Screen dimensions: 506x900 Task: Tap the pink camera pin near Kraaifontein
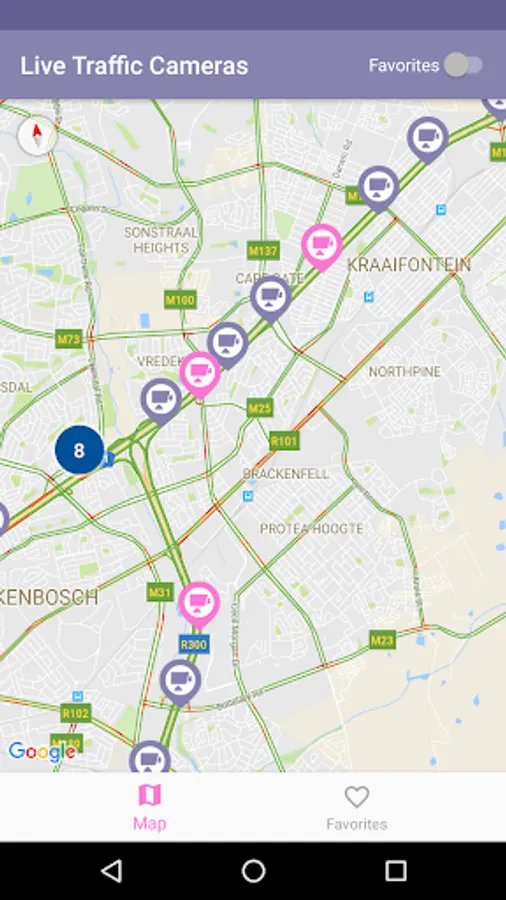pyautogui.click(x=322, y=245)
